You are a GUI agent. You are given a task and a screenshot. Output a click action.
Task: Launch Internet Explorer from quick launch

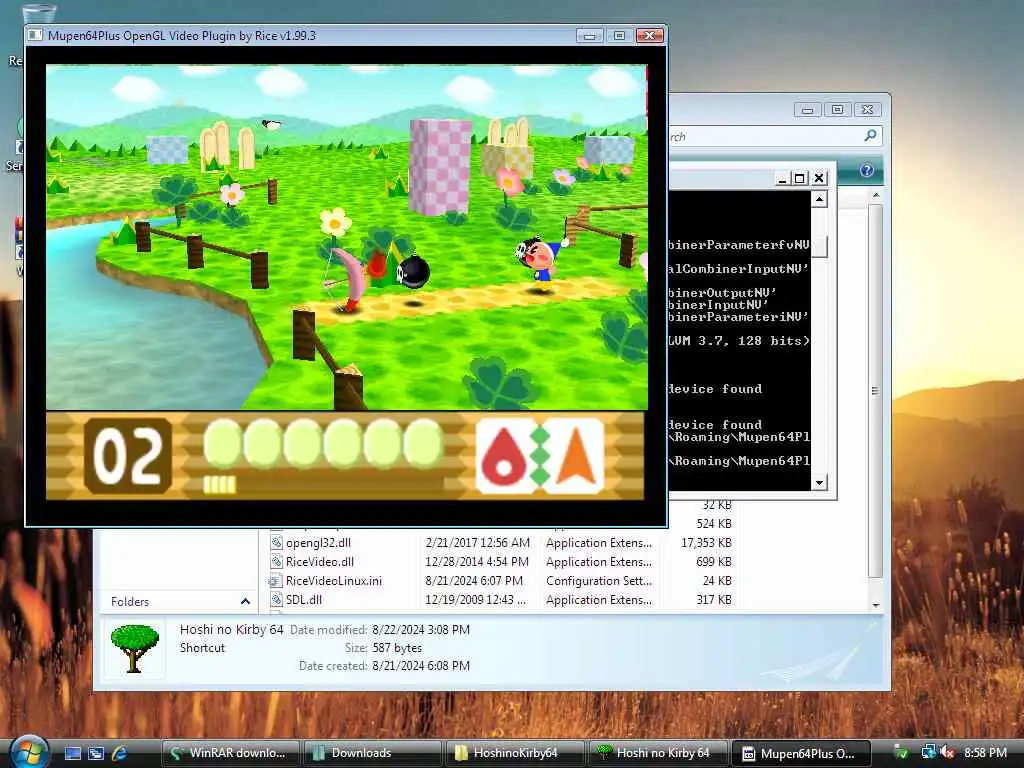coord(119,753)
